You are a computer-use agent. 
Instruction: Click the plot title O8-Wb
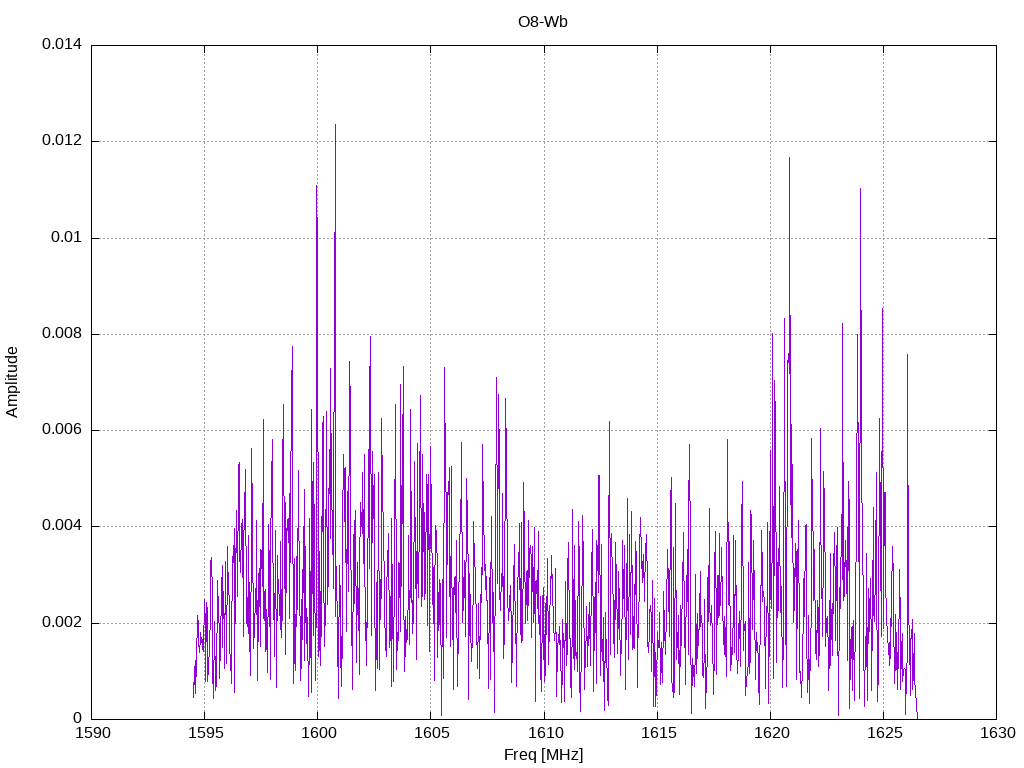point(543,22)
